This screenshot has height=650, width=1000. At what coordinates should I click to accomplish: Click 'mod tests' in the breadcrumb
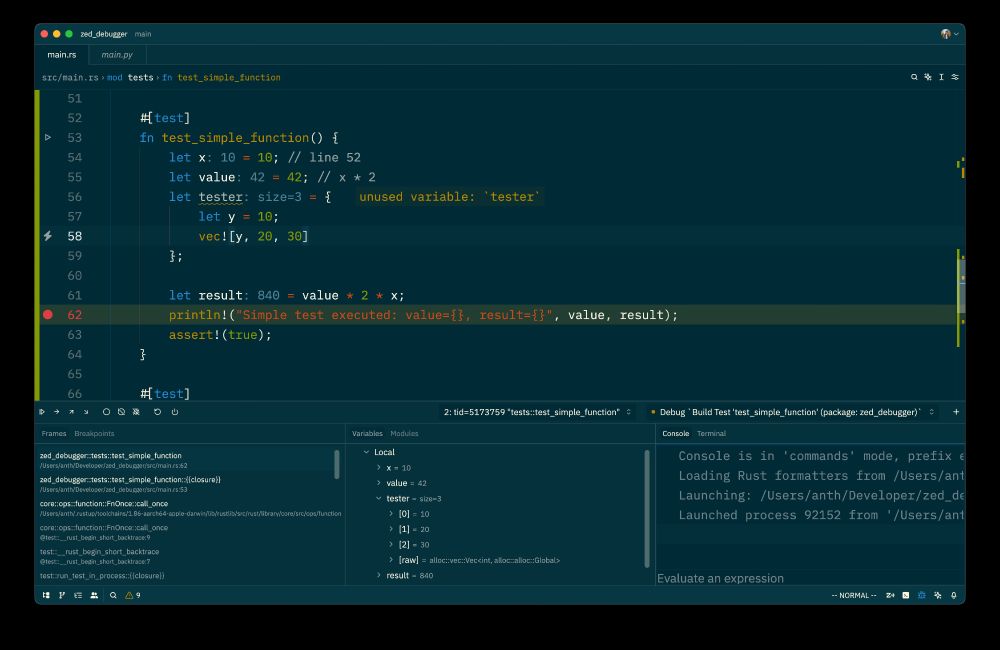[x=130, y=77]
